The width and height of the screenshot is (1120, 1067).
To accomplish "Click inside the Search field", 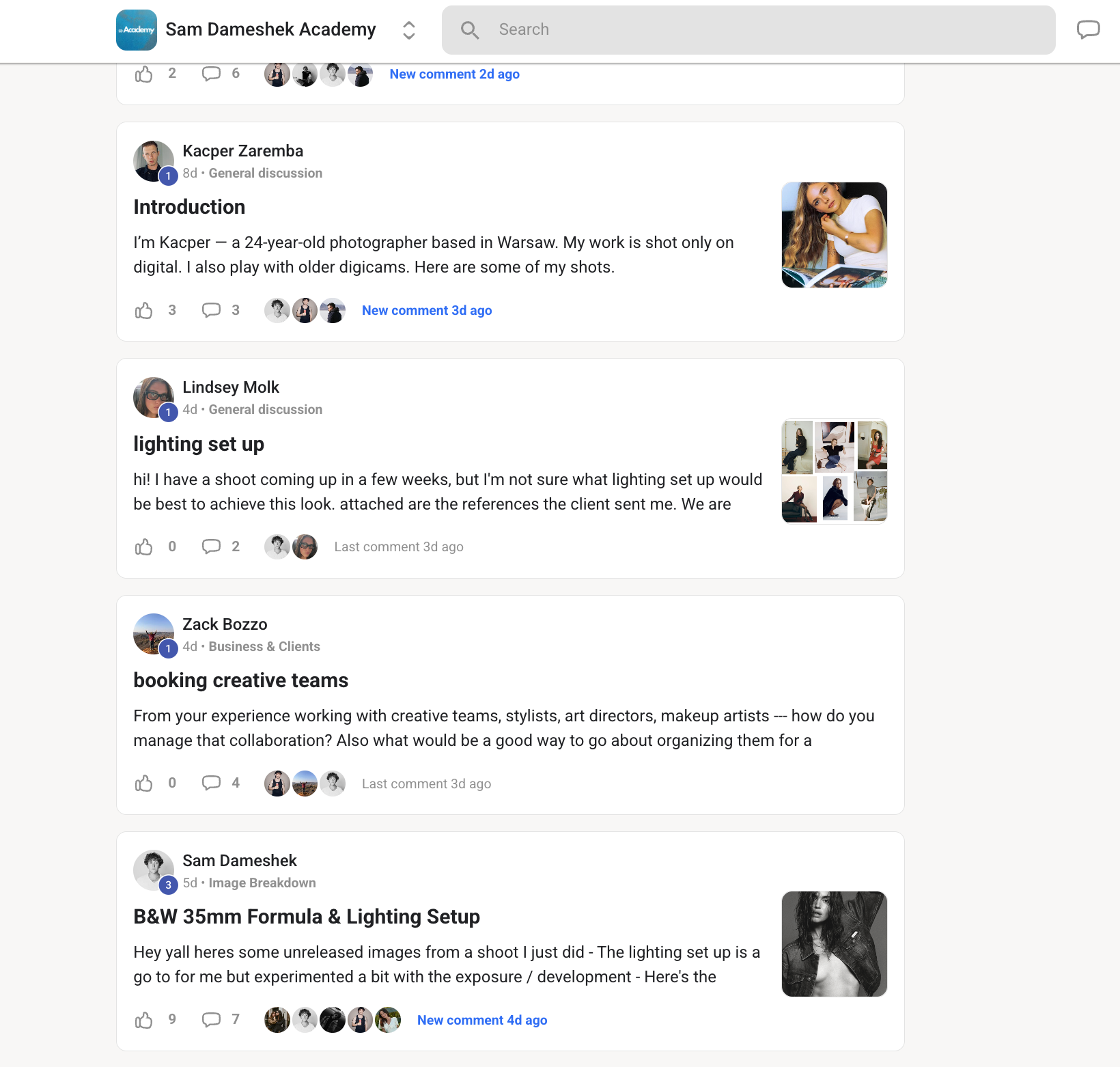I will coord(683,30).
